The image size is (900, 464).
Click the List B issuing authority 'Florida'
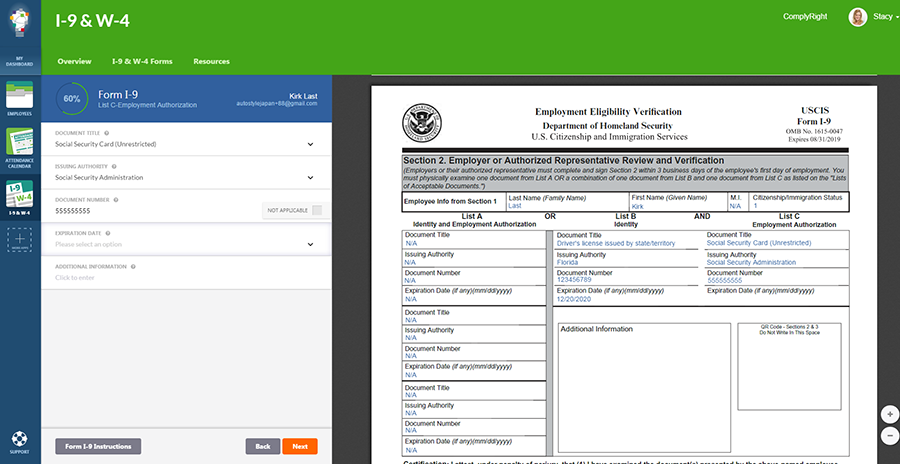tap(567, 262)
